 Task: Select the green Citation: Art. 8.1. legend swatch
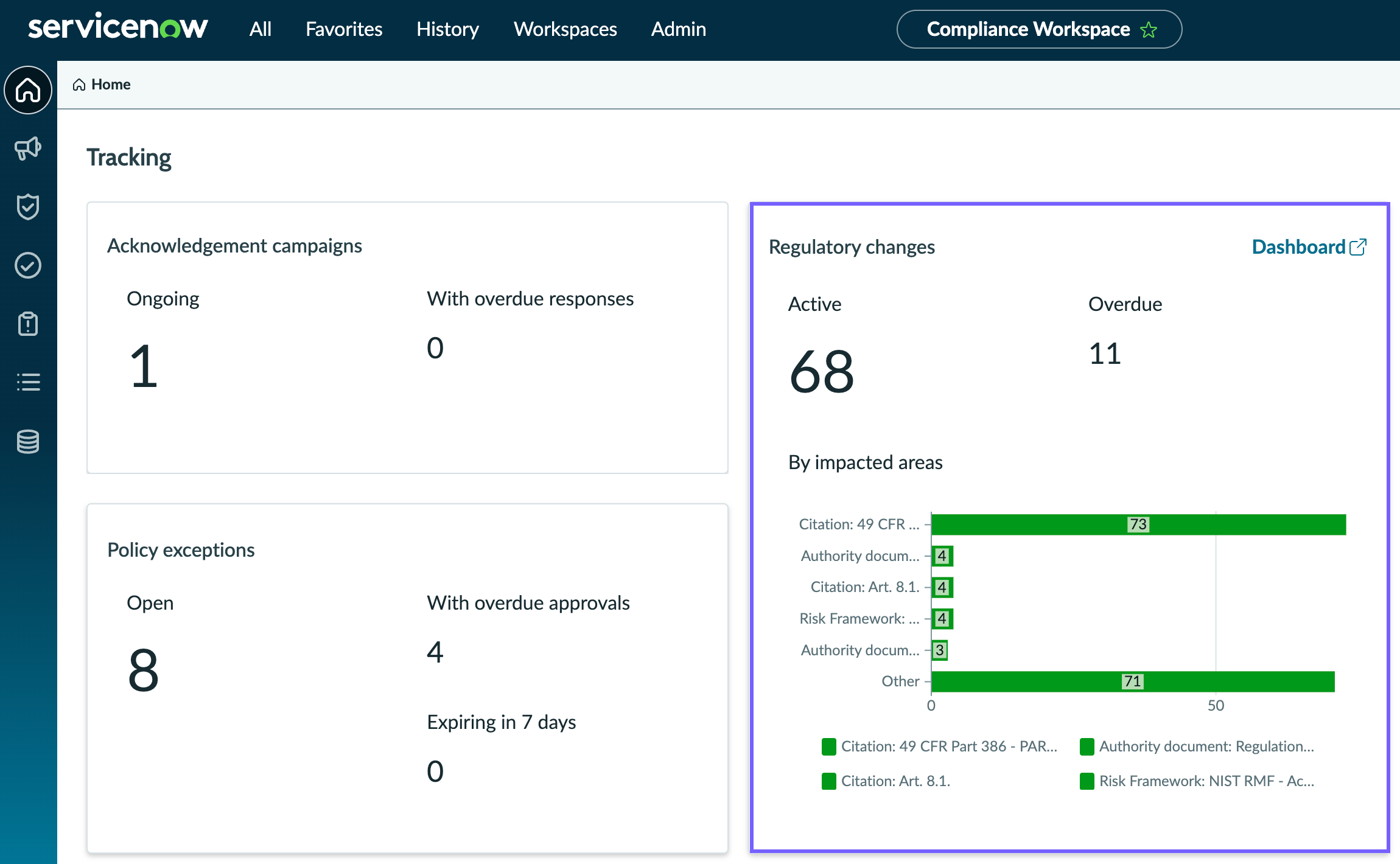tap(828, 781)
